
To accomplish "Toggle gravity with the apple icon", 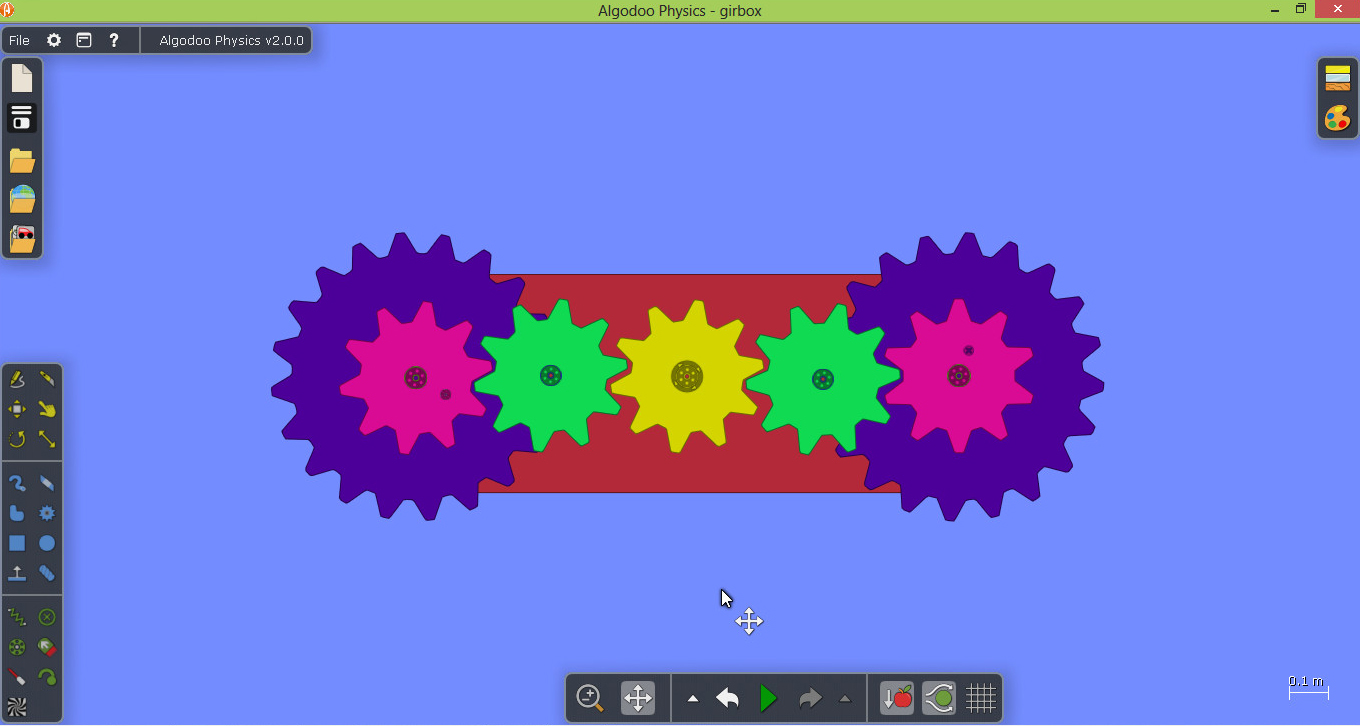I will [x=897, y=698].
